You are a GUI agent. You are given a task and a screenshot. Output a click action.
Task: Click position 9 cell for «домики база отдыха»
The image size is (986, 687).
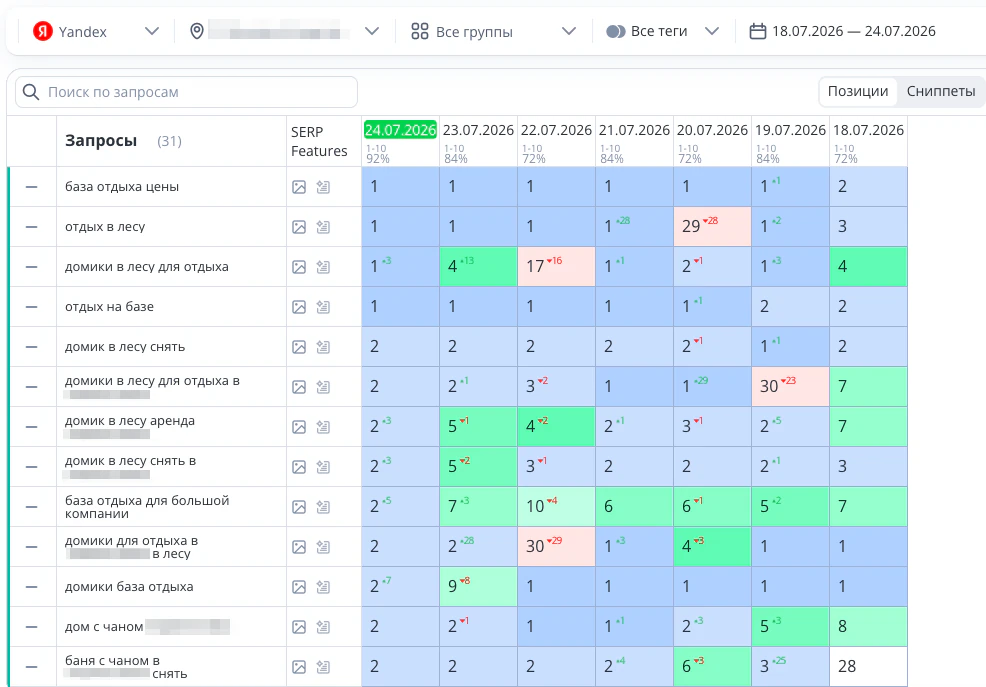pos(478,587)
